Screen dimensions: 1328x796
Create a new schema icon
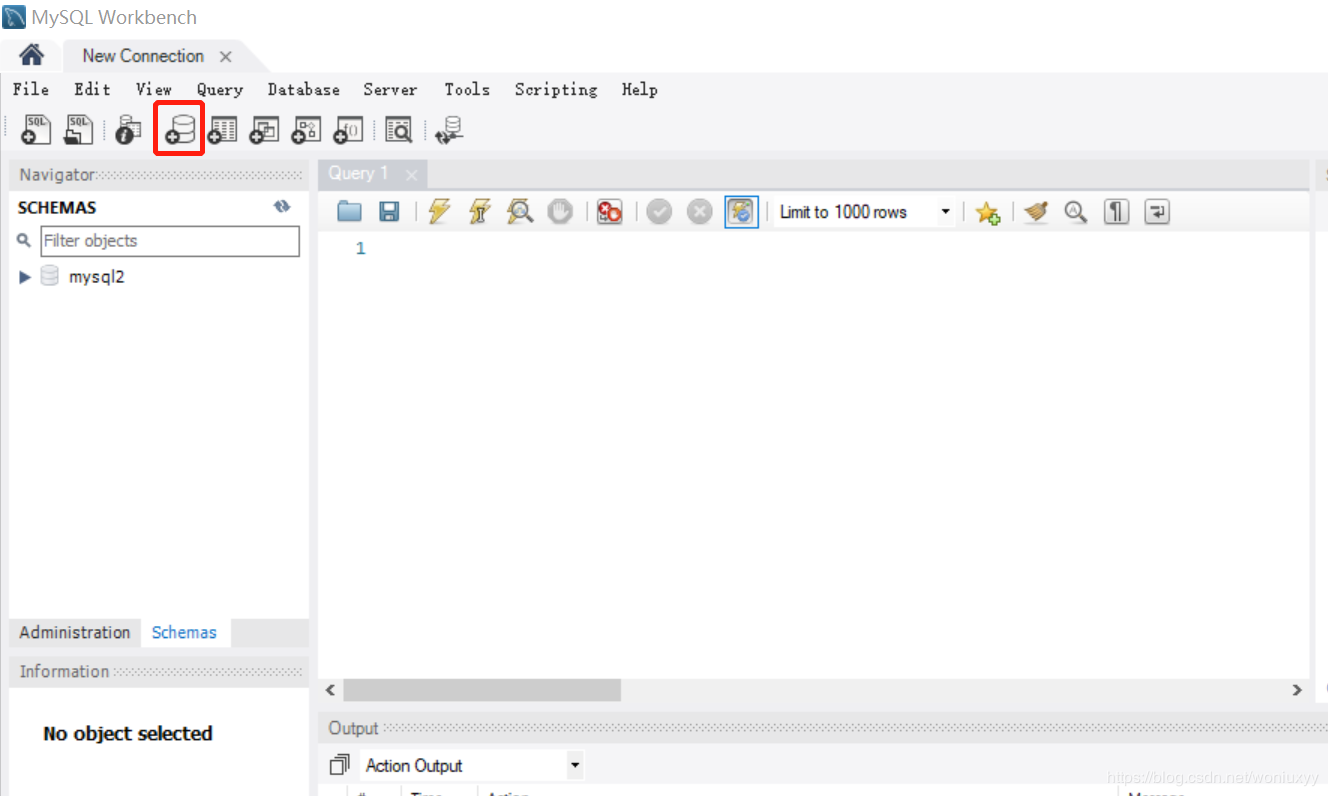[x=180, y=130]
